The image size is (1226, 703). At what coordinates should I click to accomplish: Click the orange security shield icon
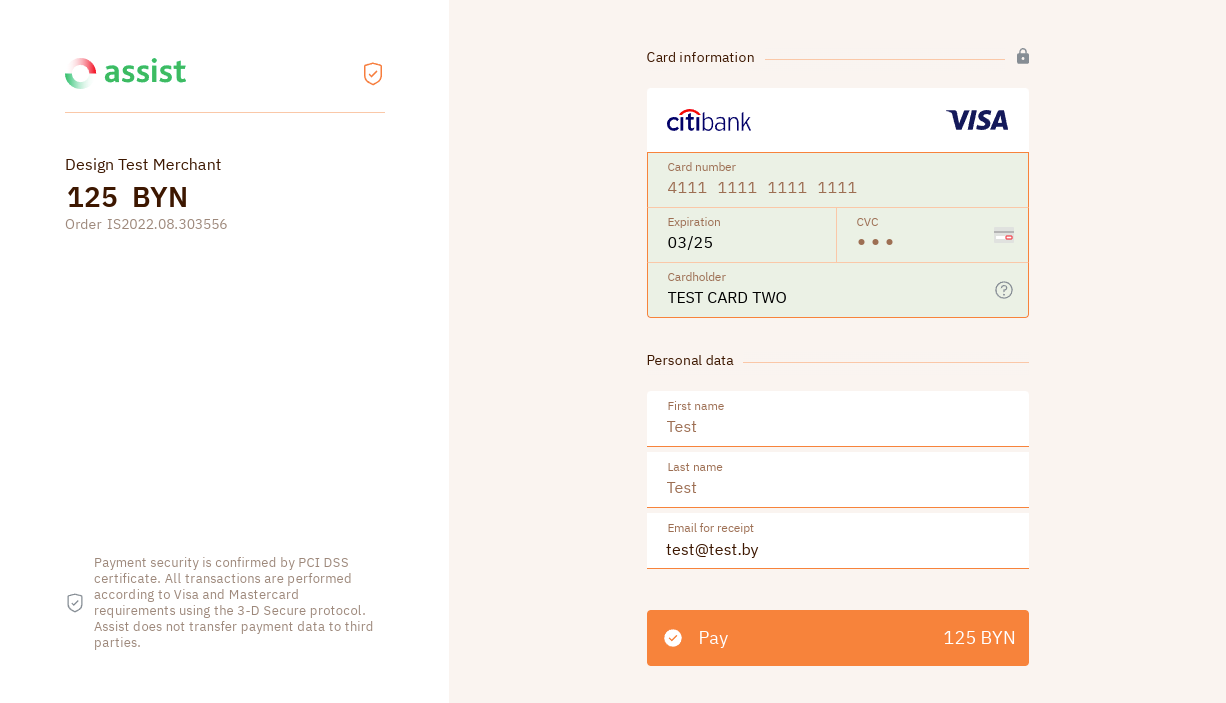[373, 74]
